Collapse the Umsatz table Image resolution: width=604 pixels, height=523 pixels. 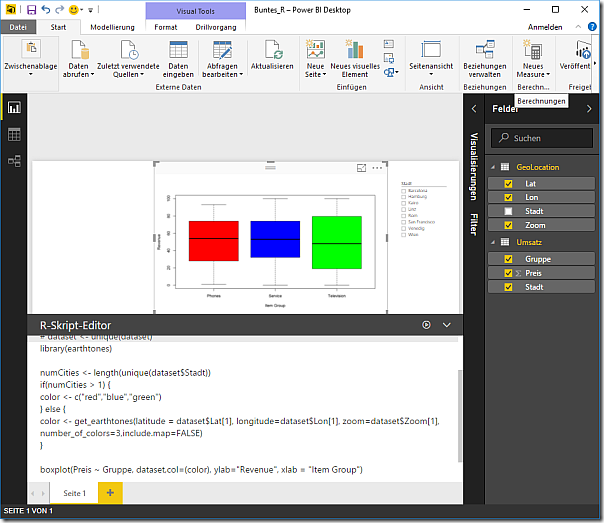tap(493, 242)
